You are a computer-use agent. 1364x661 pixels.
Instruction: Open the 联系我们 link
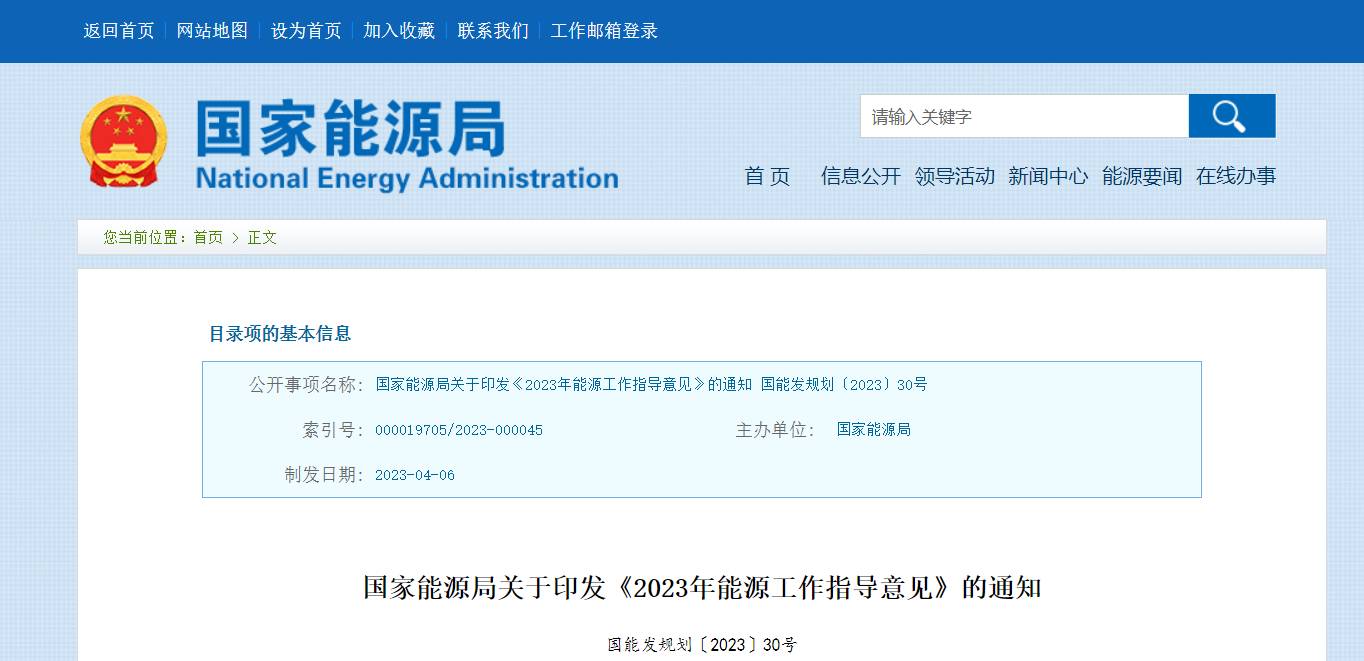click(x=493, y=31)
